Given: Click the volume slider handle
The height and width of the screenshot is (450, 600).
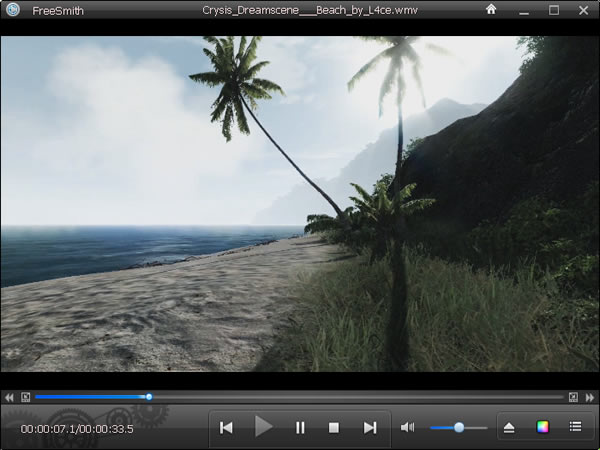Looking at the screenshot, I should tap(459, 427).
